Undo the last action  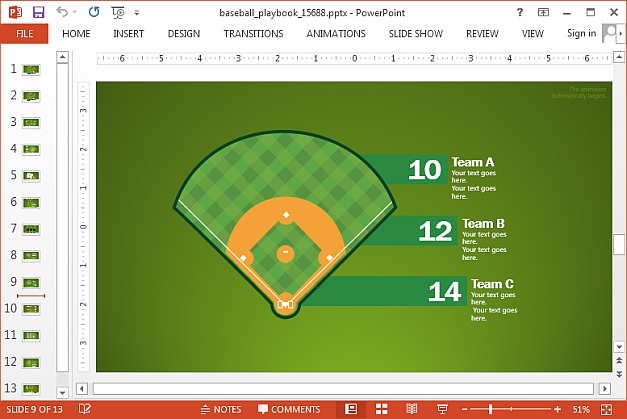[62, 12]
